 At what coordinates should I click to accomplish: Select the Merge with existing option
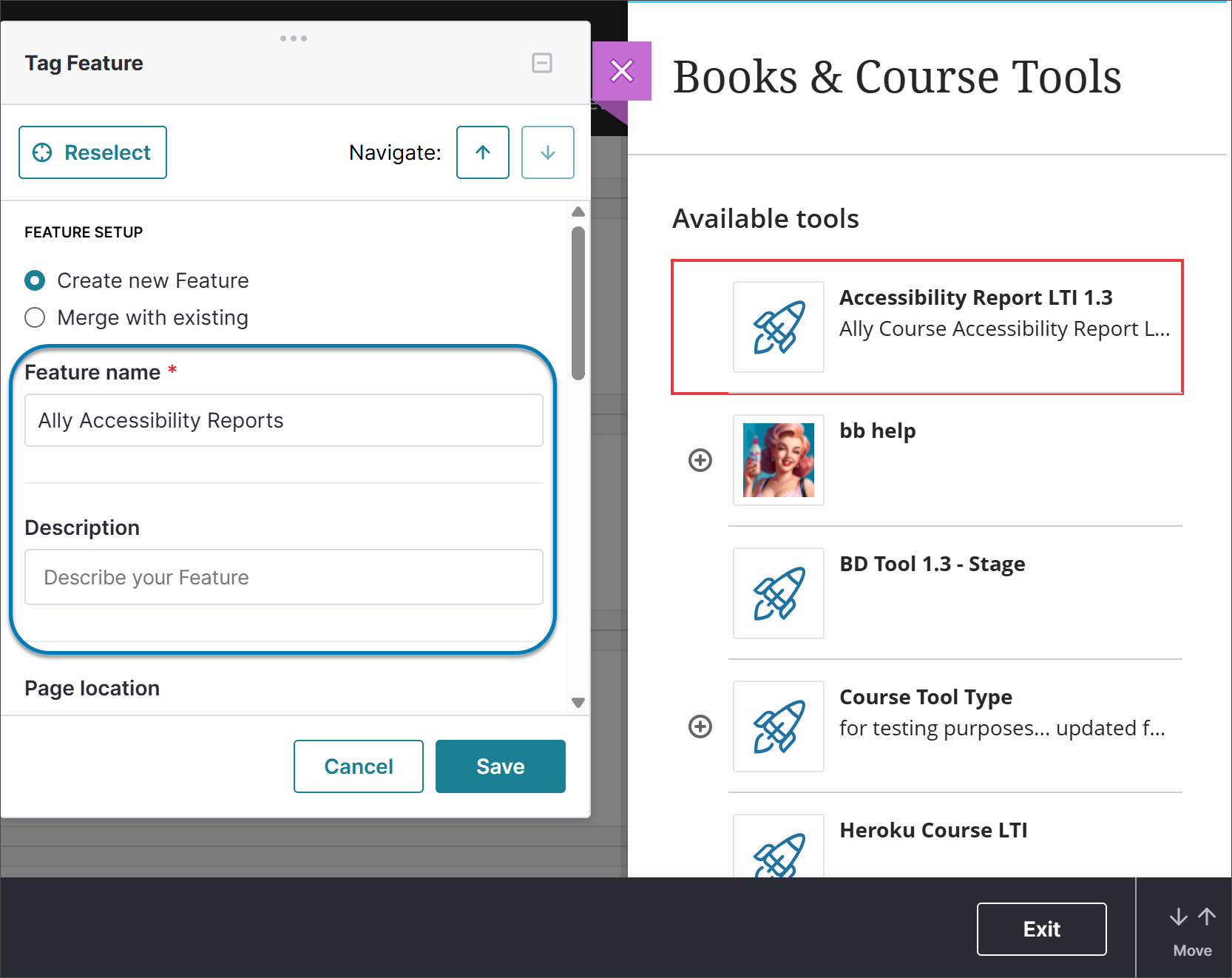pyautogui.click(x=34, y=317)
